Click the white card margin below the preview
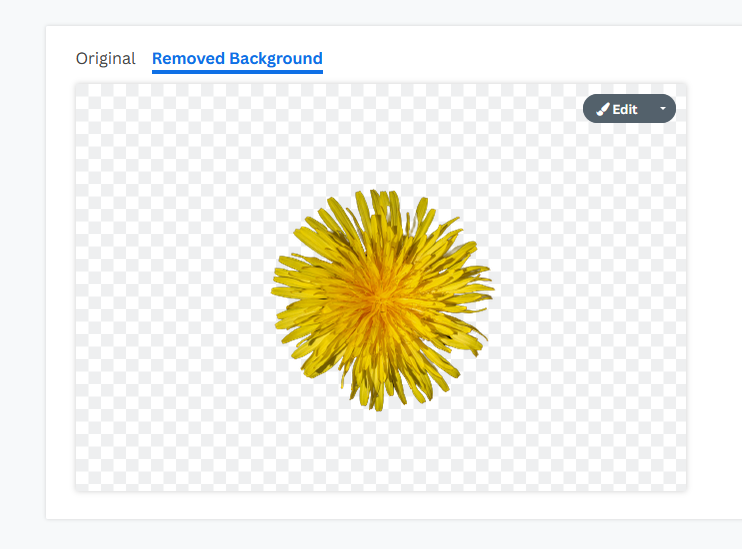 point(379,505)
